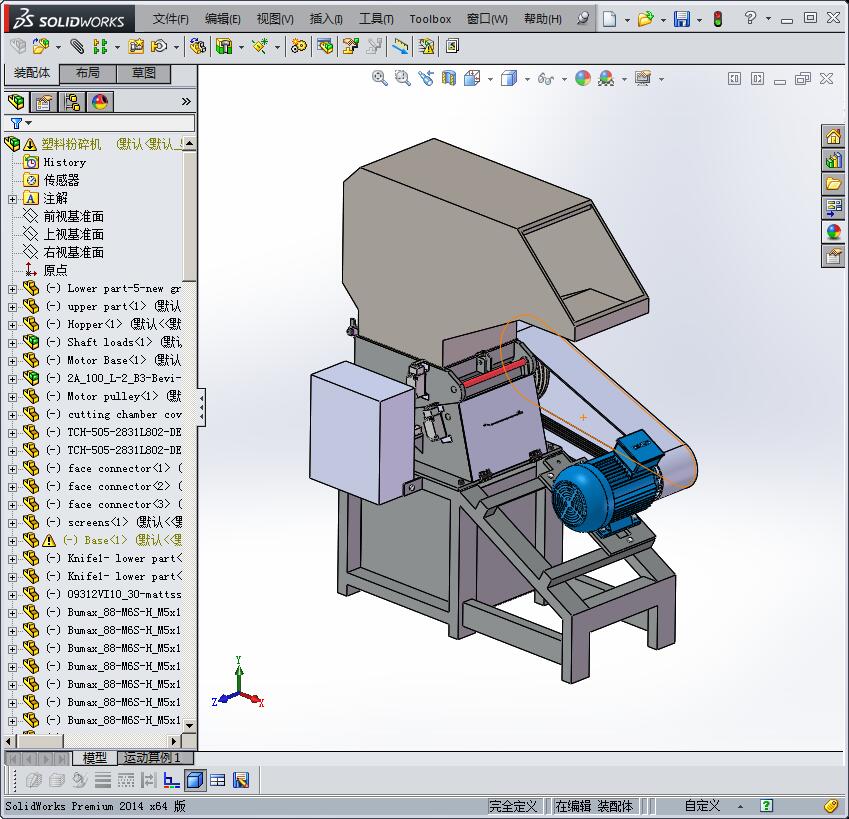Switch to the 草图 tab

click(143, 73)
